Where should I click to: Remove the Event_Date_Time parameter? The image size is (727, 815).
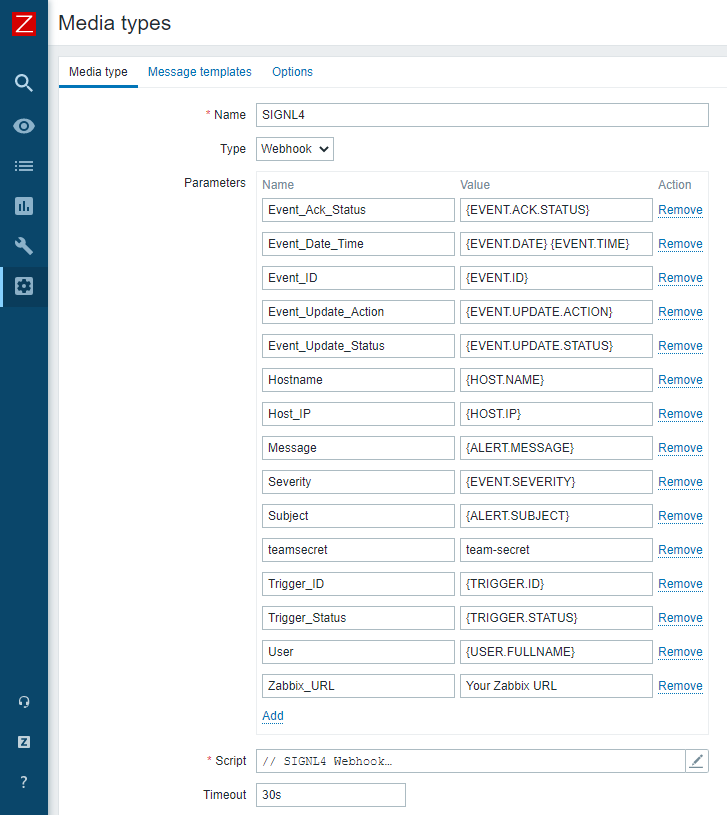point(680,244)
